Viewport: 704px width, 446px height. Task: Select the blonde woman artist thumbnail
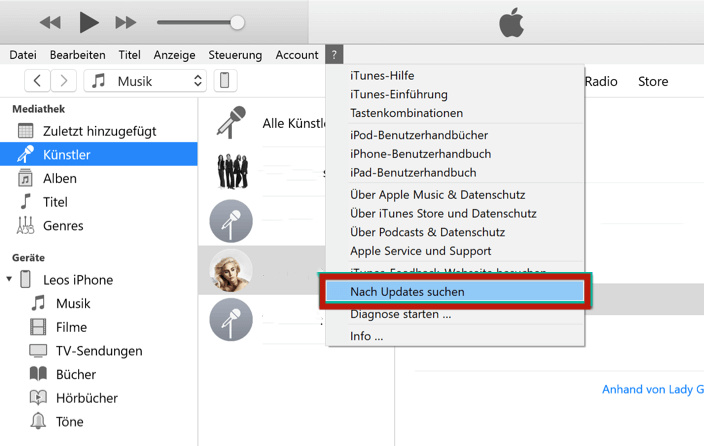click(x=231, y=270)
